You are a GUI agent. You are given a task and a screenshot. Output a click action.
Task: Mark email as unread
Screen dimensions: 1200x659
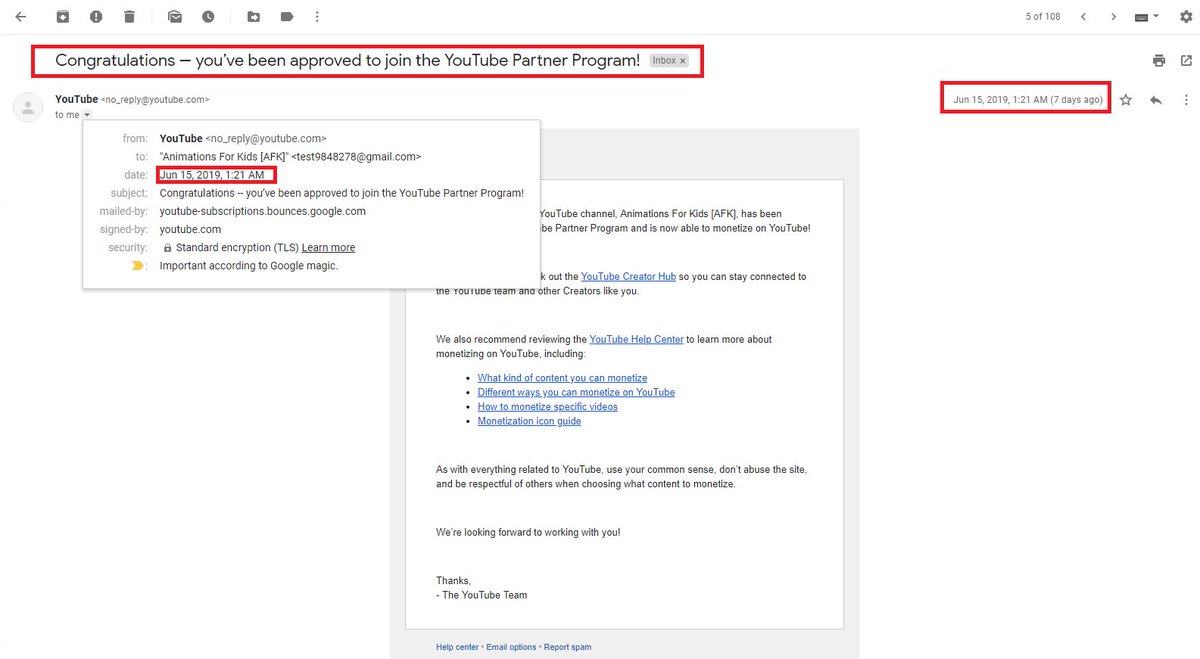(175, 17)
